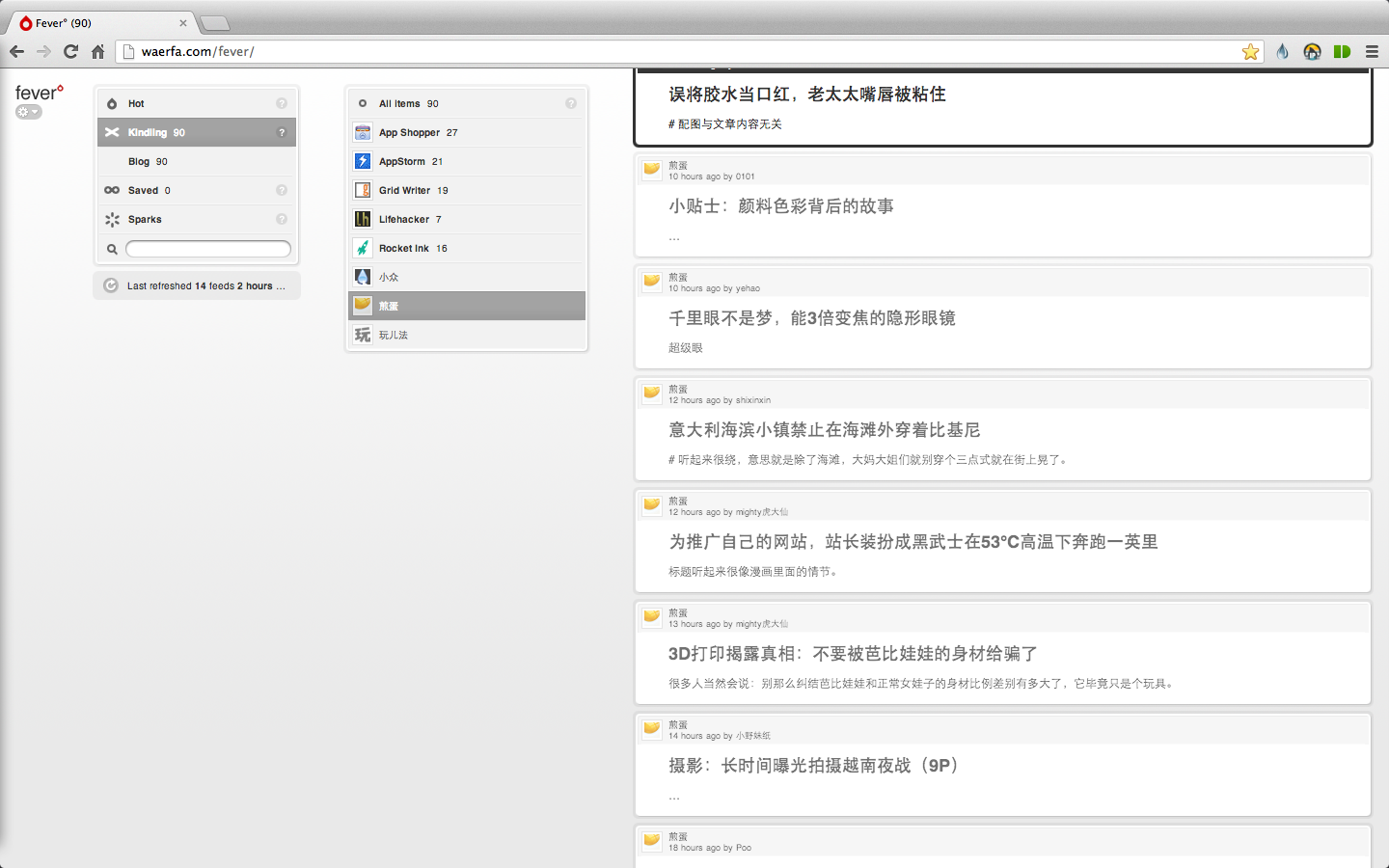Open a new browser tab
The height and width of the screenshot is (868, 1389).
tap(215, 23)
